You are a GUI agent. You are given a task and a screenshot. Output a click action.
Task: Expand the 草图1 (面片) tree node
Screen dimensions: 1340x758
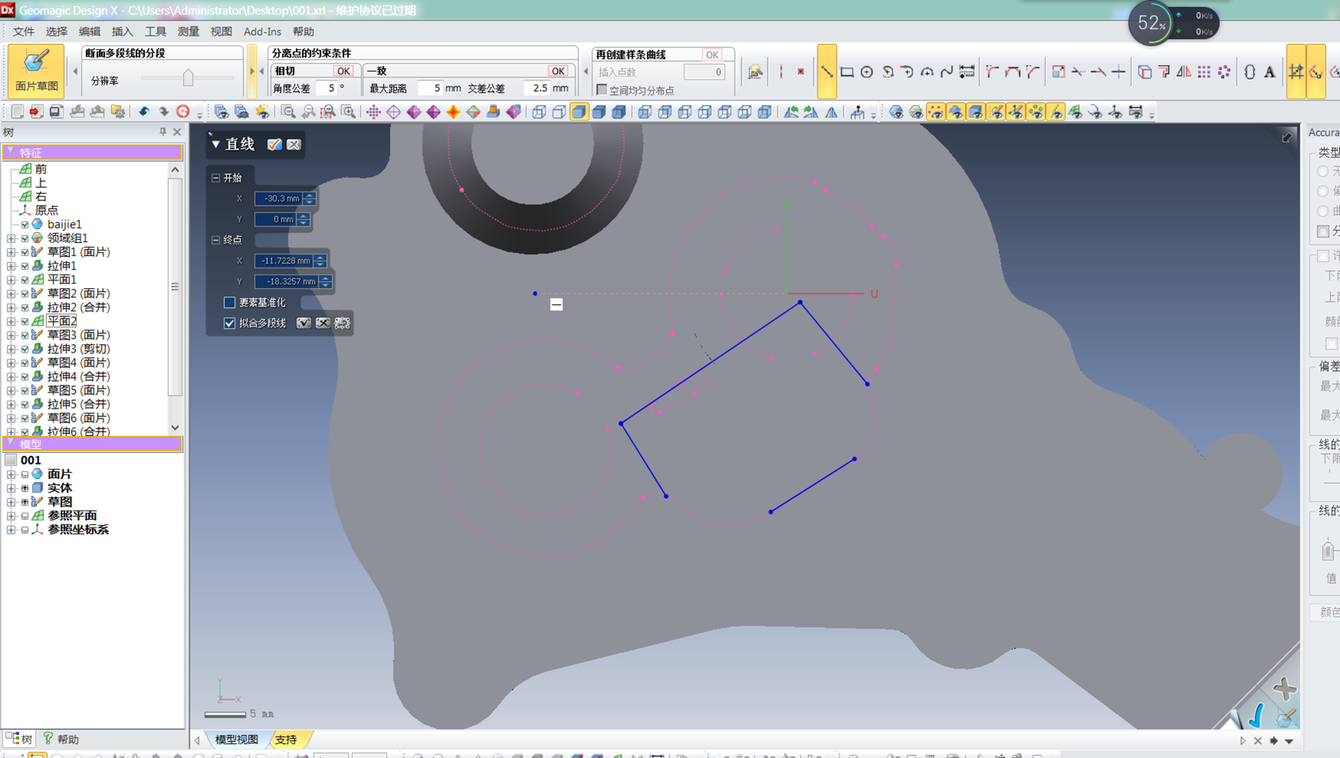tap(11, 252)
